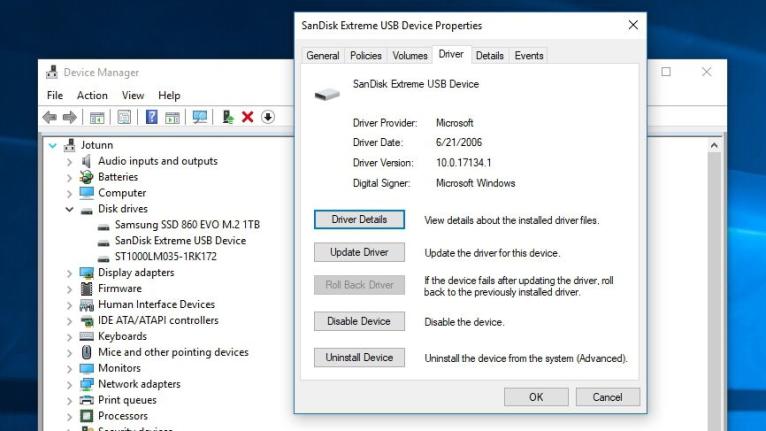766x431 pixels.
Task: Click the action pane toolbar icon next to Help
Action: tap(172, 117)
